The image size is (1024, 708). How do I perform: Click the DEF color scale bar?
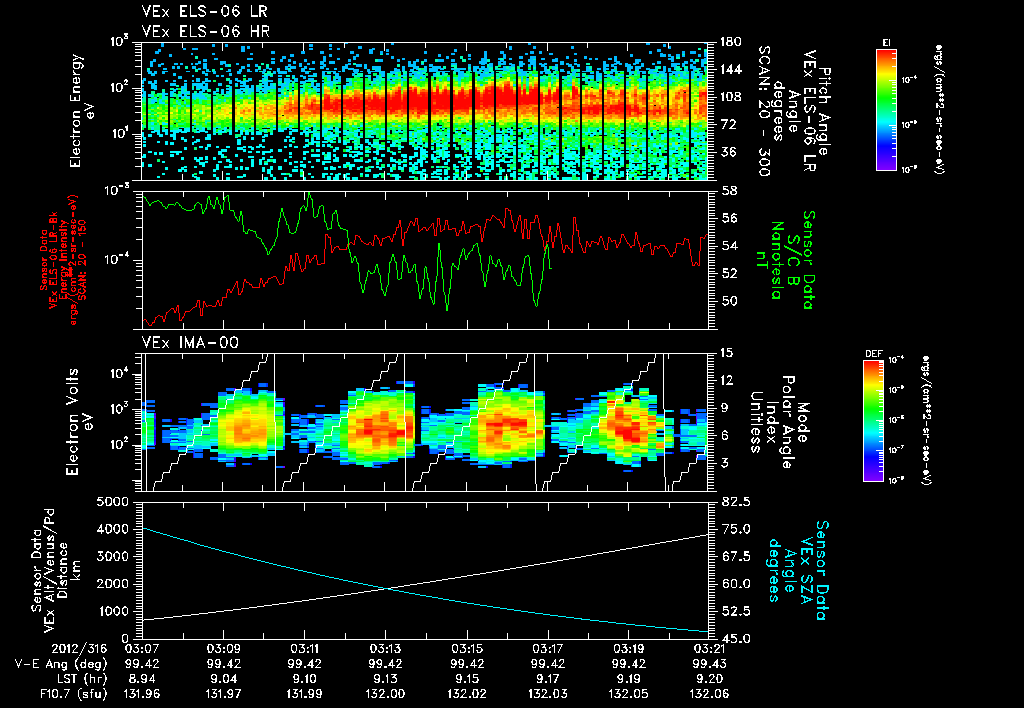tap(873, 421)
